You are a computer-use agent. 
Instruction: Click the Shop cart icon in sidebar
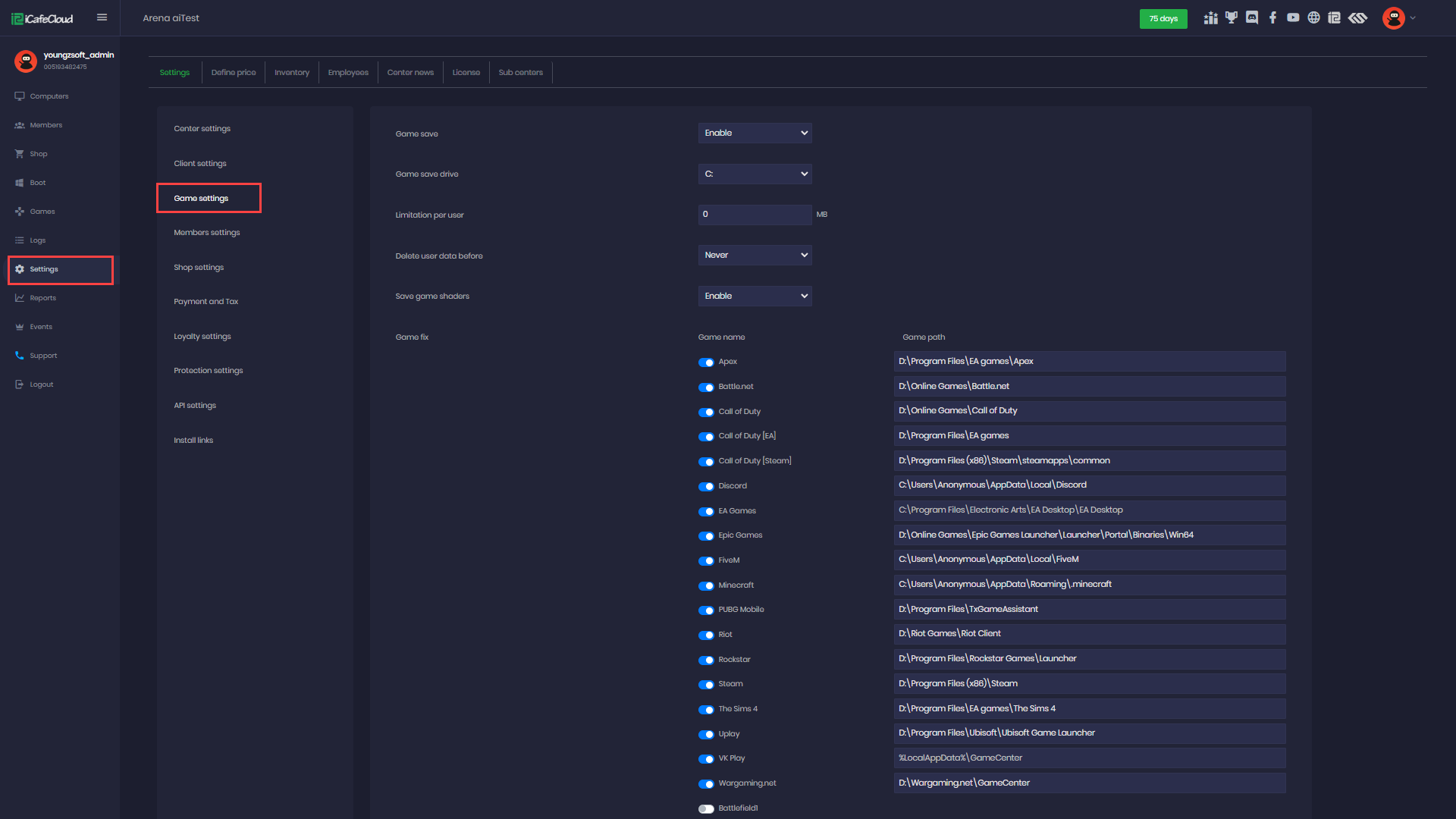point(20,154)
